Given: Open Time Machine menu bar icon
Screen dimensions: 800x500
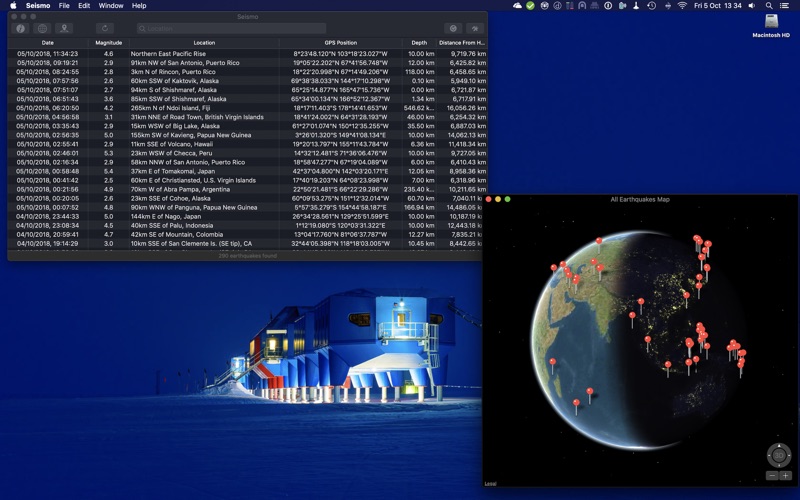Looking at the screenshot, I should tap(652, 6).
